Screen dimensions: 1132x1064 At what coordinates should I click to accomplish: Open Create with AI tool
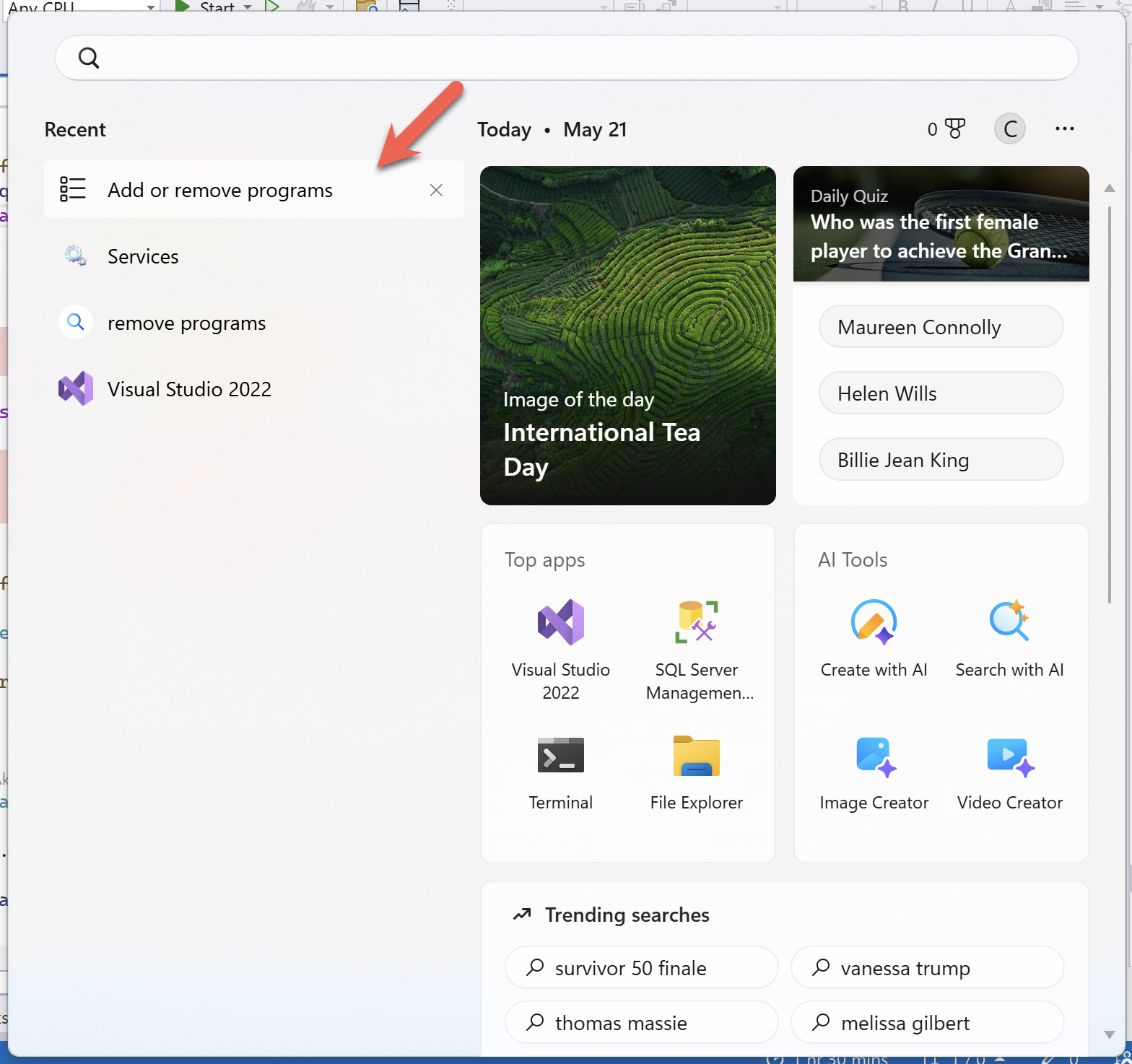click(x=874, y=639)
